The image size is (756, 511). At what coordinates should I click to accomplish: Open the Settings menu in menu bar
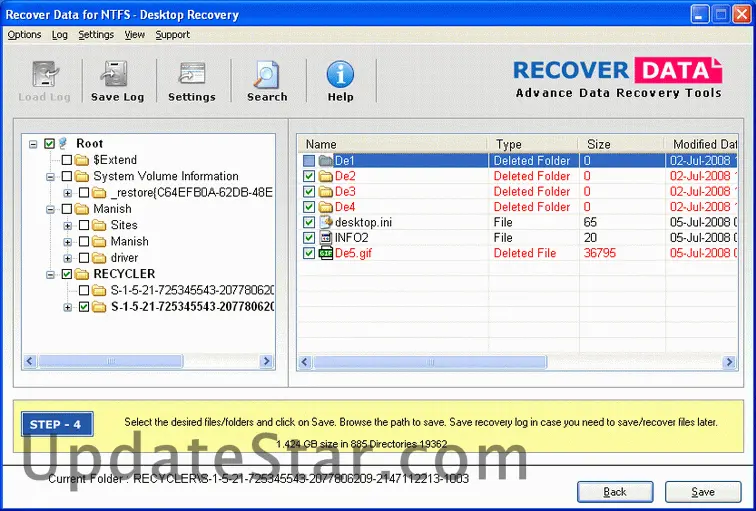click(96, 35)
